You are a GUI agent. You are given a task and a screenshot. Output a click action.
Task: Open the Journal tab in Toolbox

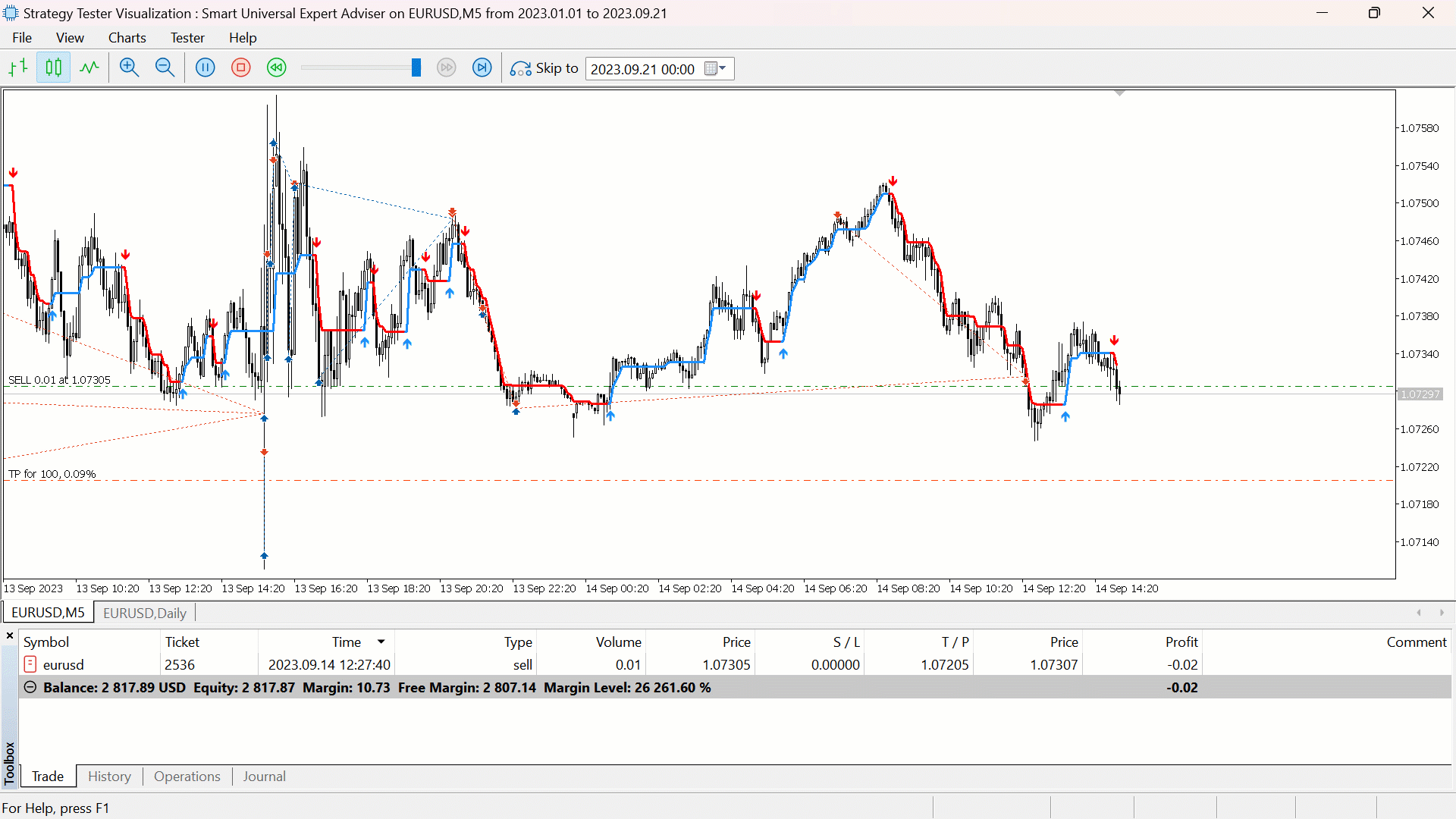coord(264,777)
